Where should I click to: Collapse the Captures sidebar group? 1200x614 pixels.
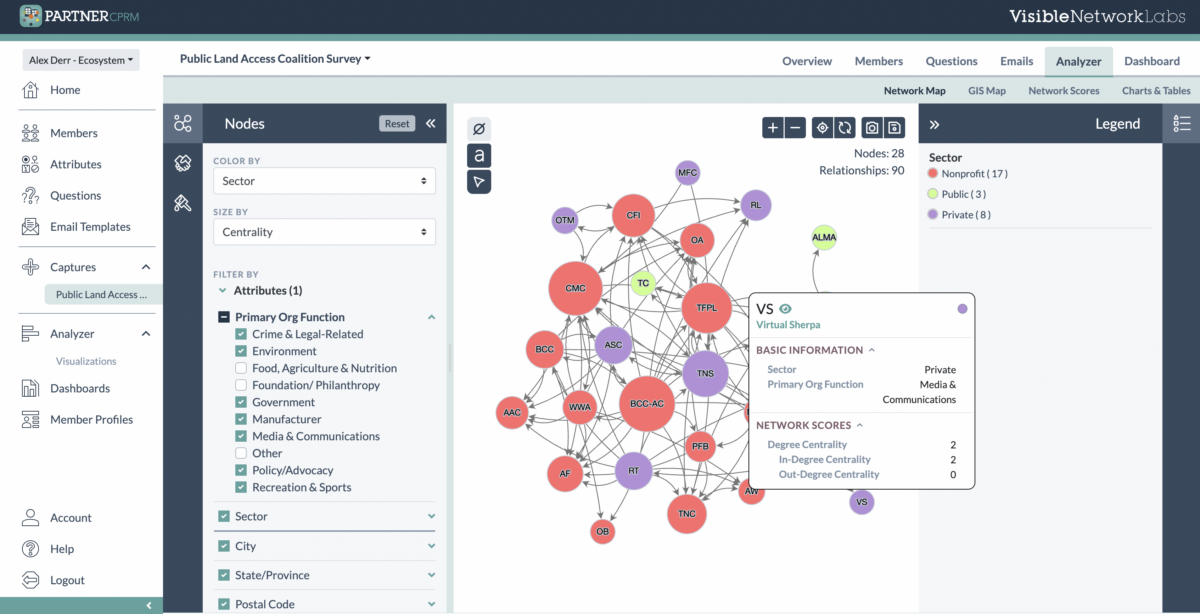[x=146, y=267]
